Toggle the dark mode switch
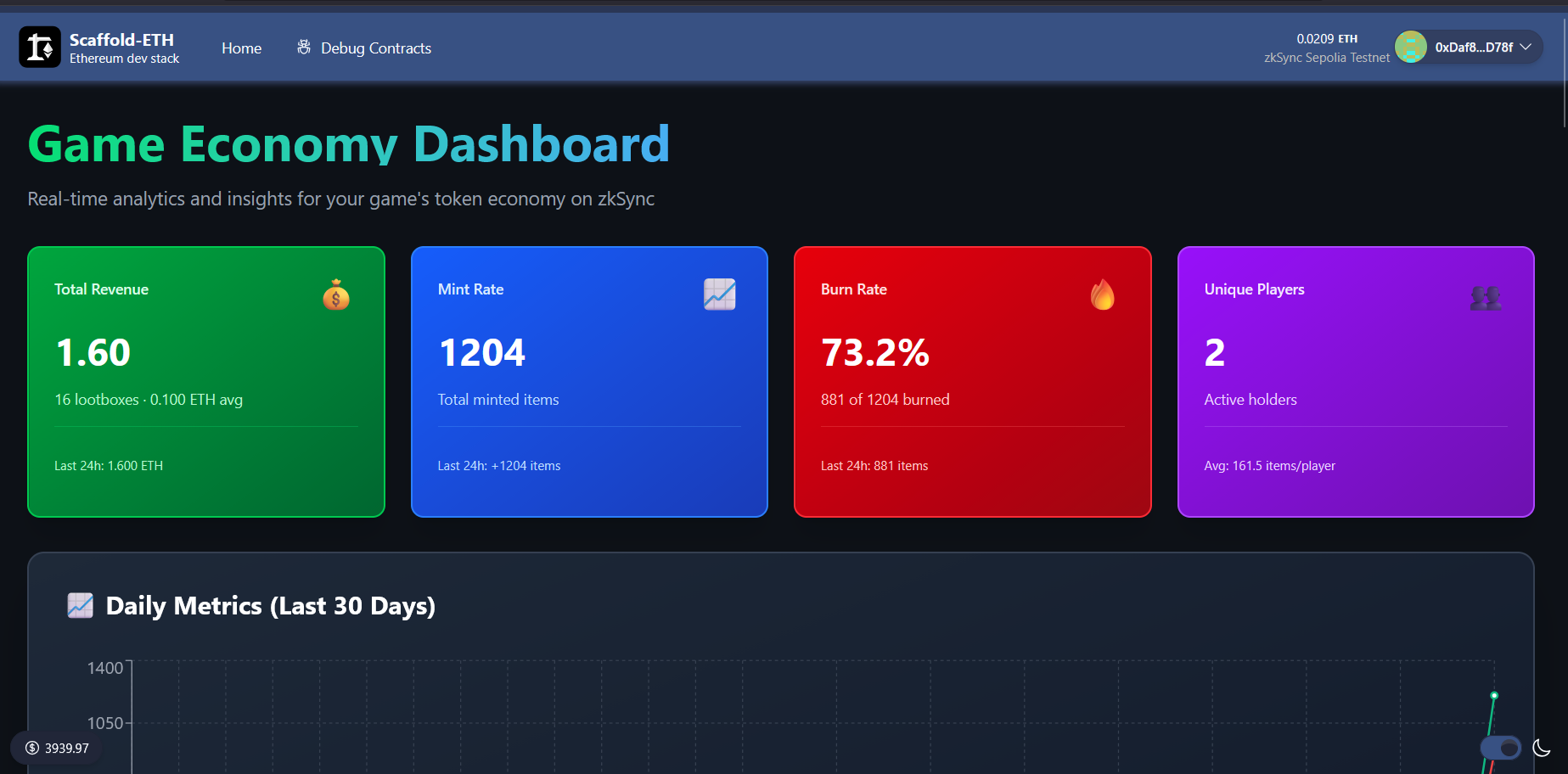Screen dimensions: 1568x774 [1501, 748]
